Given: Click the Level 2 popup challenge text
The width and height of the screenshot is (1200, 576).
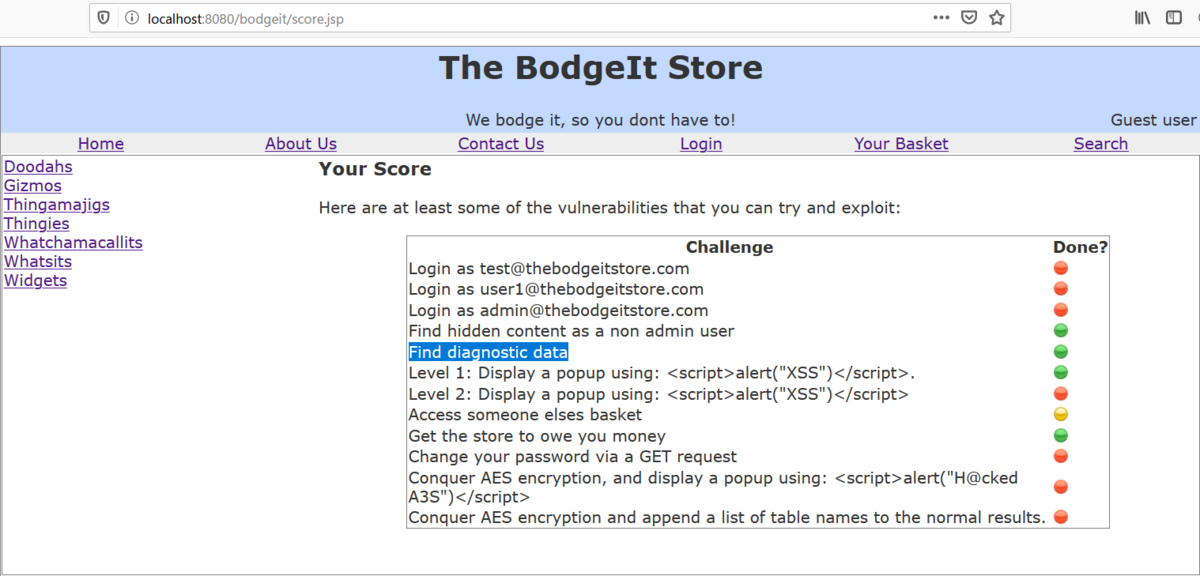Looking at the screenshot, I should pos(658,394).
